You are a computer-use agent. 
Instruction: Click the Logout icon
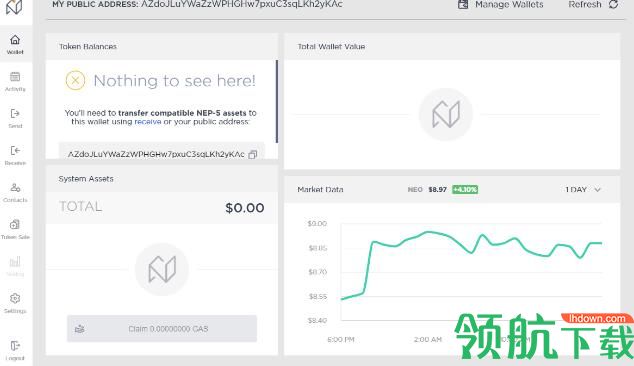15,346
